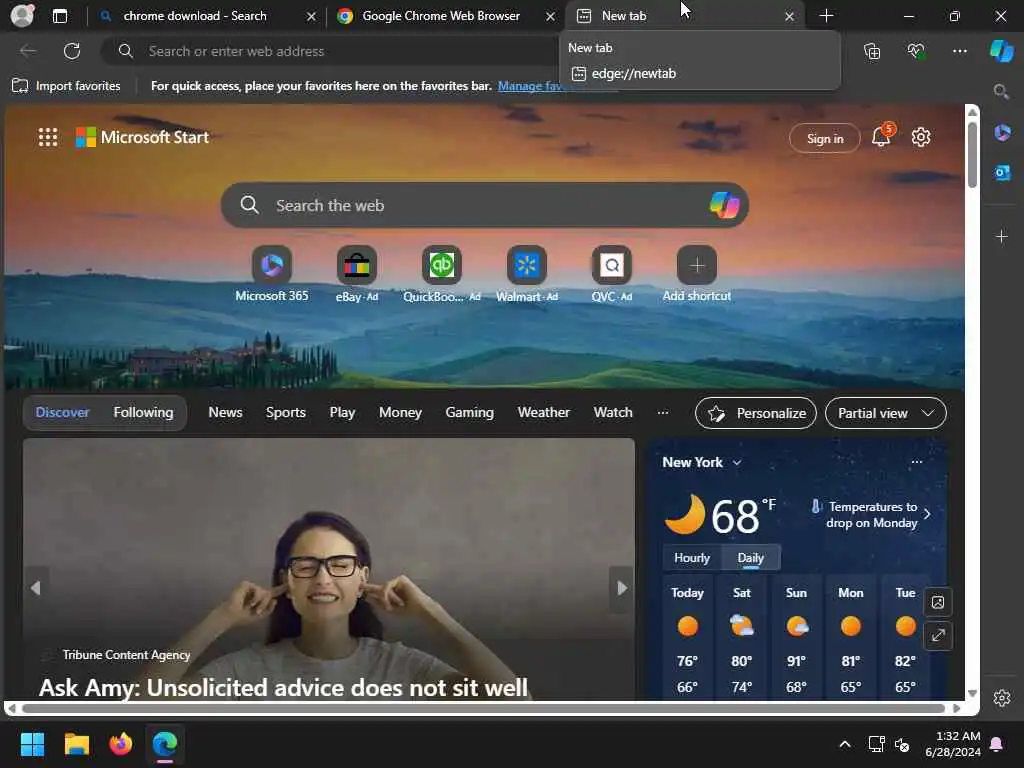Switch to chrome download - Search tab
Image resolution: width=1024 pixels, height=768 pixels.
(x=208, y=16)
